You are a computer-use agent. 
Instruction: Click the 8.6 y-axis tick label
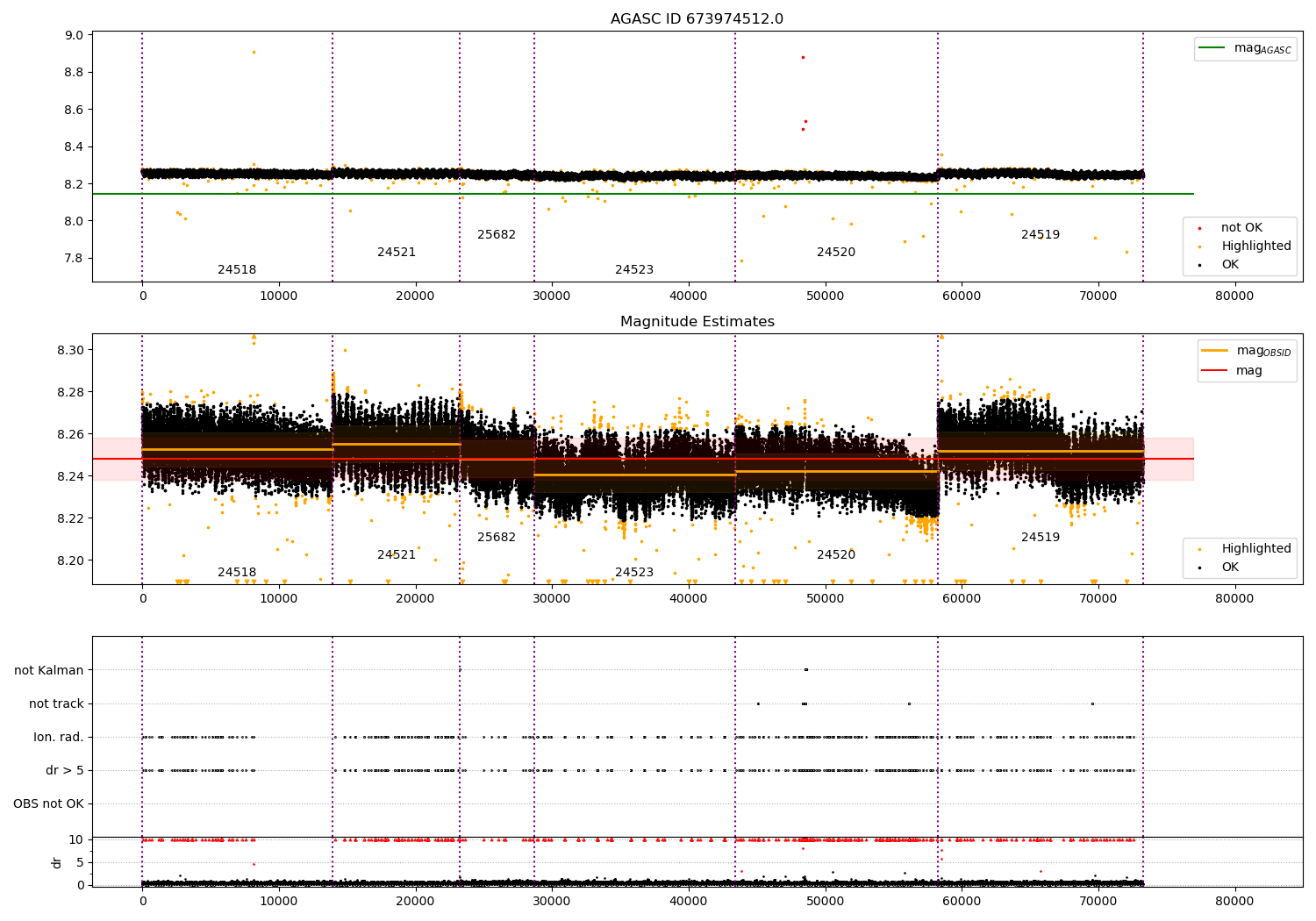point(74,110)
